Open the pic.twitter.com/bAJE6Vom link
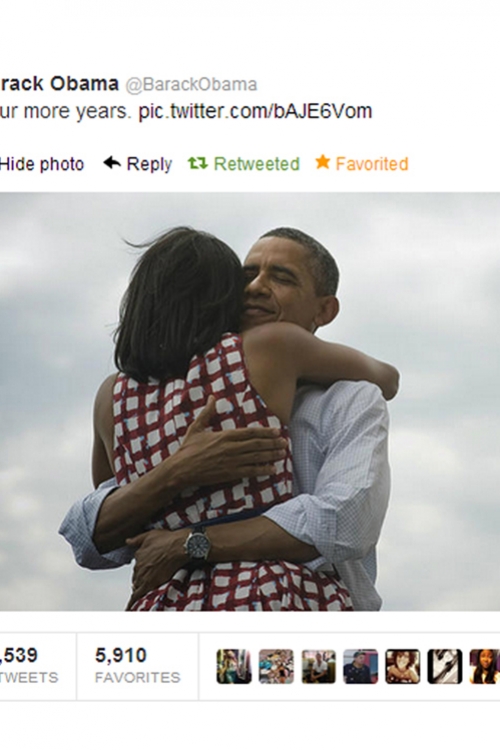Viewport: 500px width, 750px height. coord(255,111)
